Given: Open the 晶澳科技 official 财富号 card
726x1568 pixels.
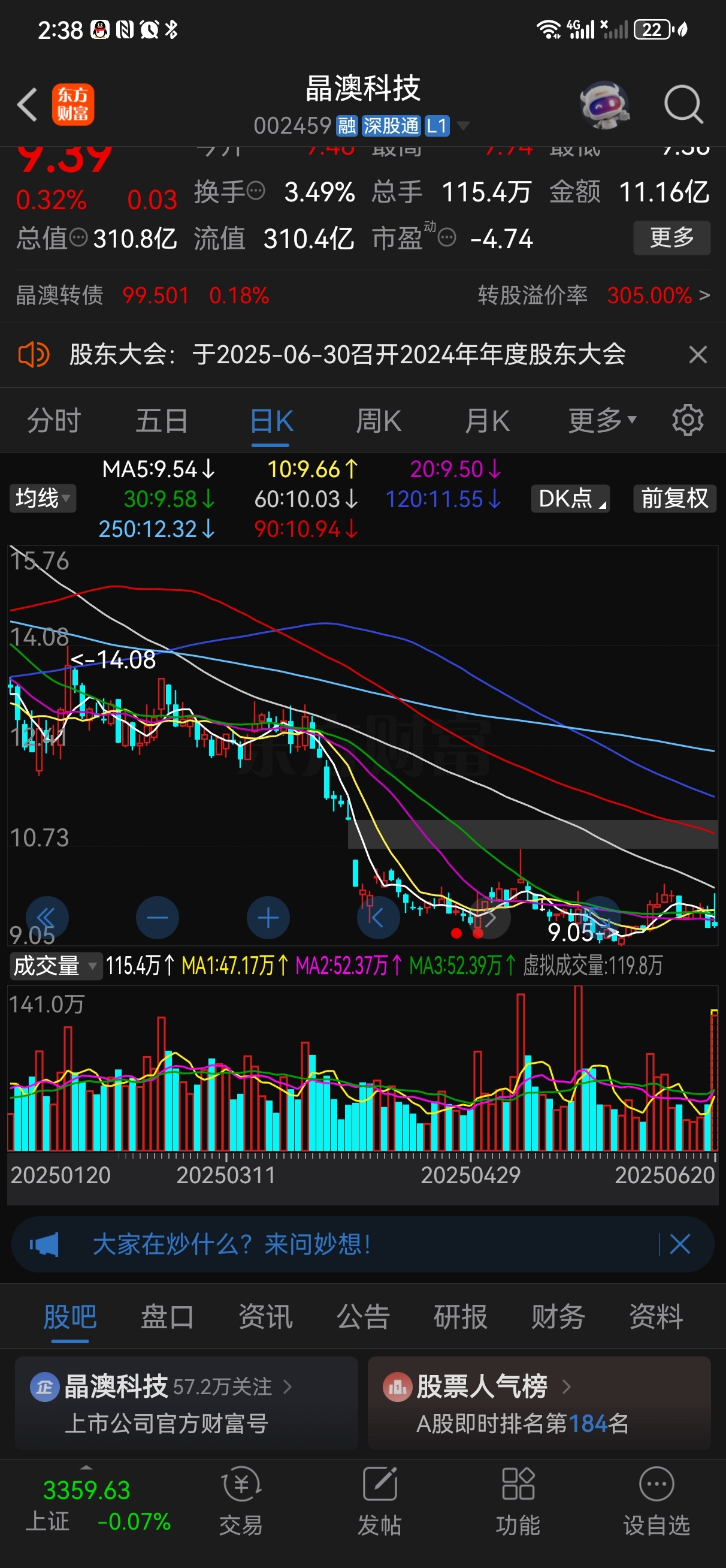Looking at the screenshot, I should (x=186, y=1403).
